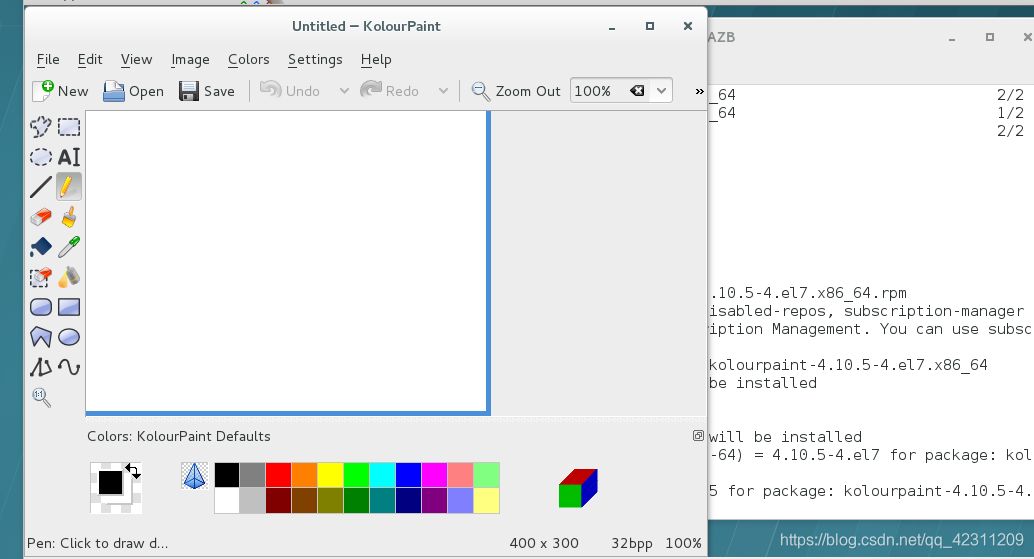Select the Zoom magnifier tool
This screenshot has width=1034, height=559.
click(41, 397)
